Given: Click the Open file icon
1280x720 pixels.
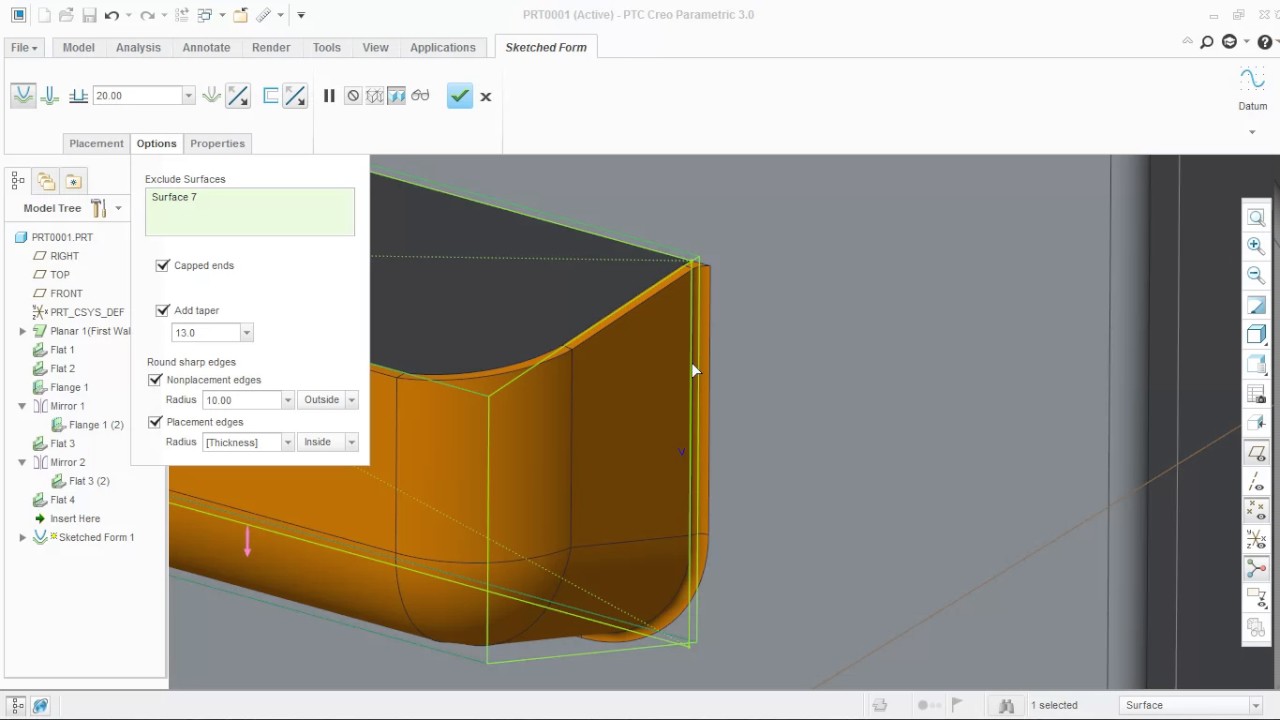Looking at the screenshot, I should coord(66,15).
